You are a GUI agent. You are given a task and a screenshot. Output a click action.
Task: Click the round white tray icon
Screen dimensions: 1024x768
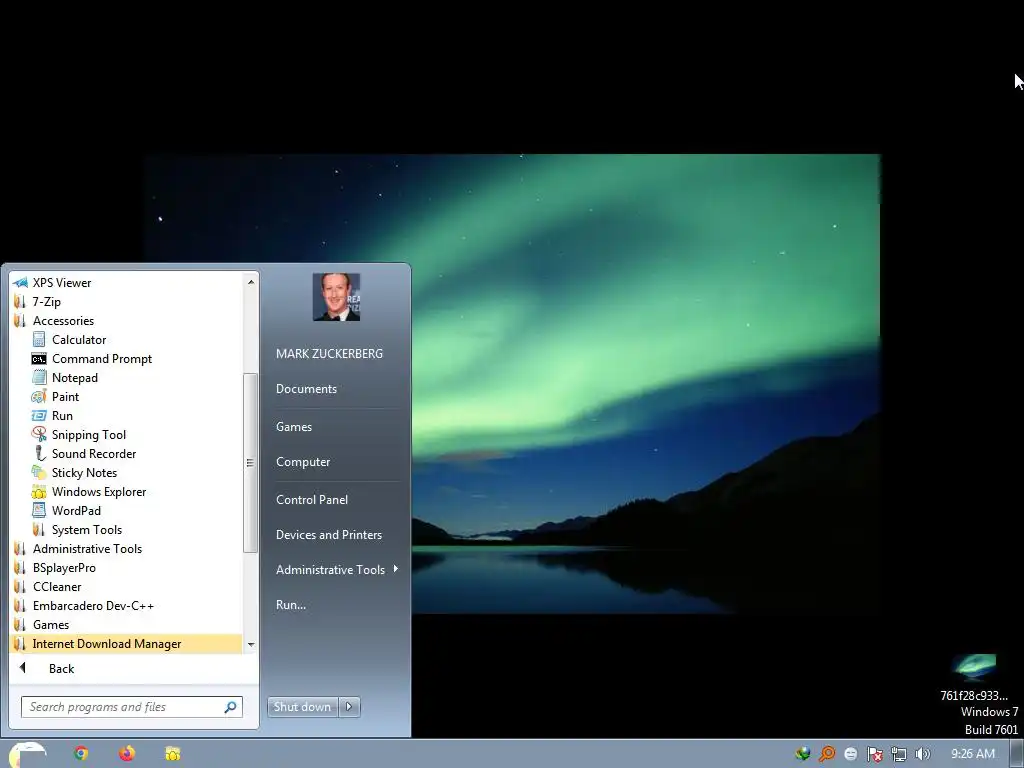[850, 754]
